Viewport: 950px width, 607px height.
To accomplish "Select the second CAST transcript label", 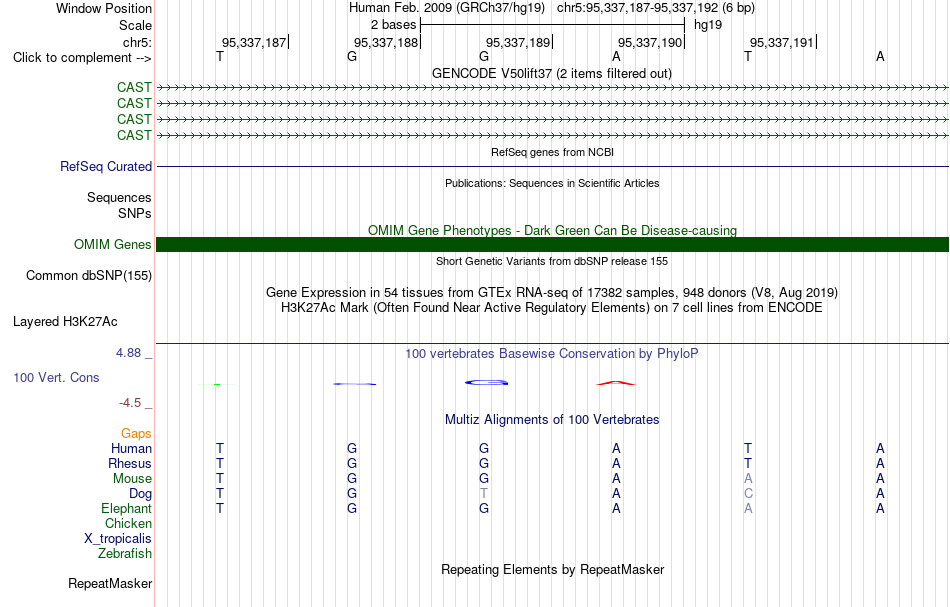I will point(134,103).
